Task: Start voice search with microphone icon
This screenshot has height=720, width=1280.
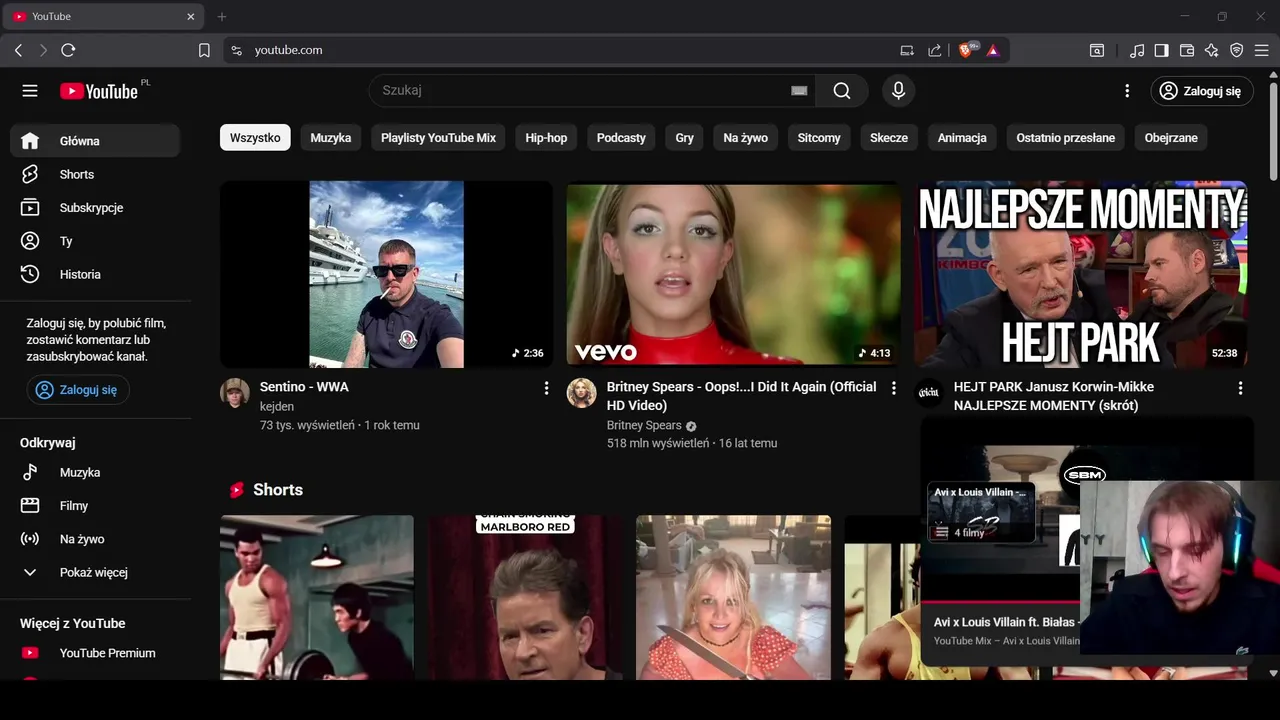Action: click(898, 91)
